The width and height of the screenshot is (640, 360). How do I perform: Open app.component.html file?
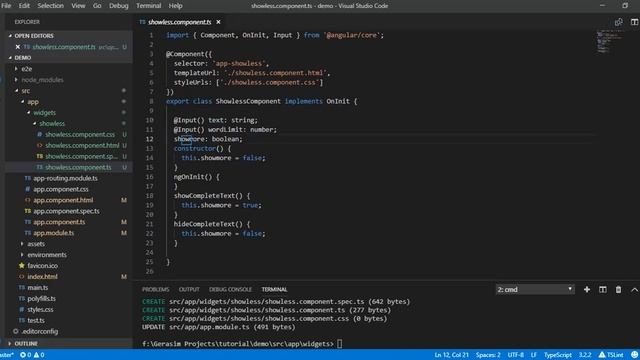pyautogui.click(x=63, y=200)
